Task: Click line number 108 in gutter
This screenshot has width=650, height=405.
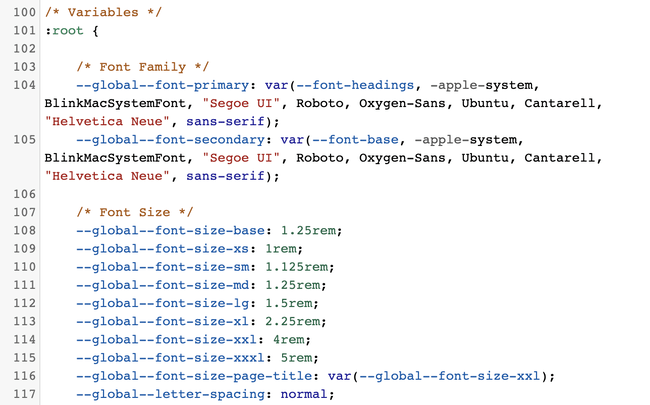Action: click(x=24, y=230)
